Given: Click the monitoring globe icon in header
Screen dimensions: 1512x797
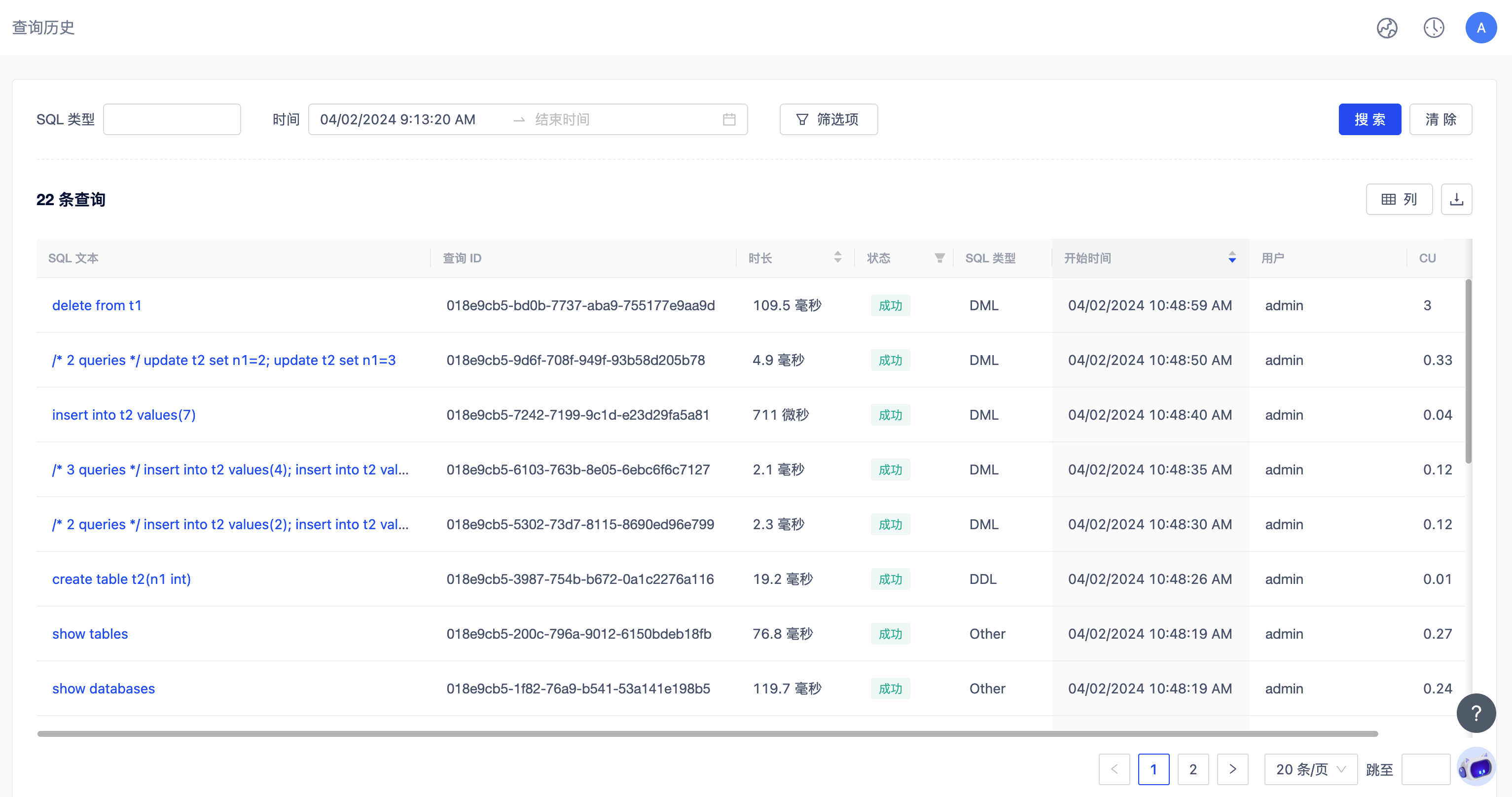Looking at the screenshot, I should [x=1386, y=28].
